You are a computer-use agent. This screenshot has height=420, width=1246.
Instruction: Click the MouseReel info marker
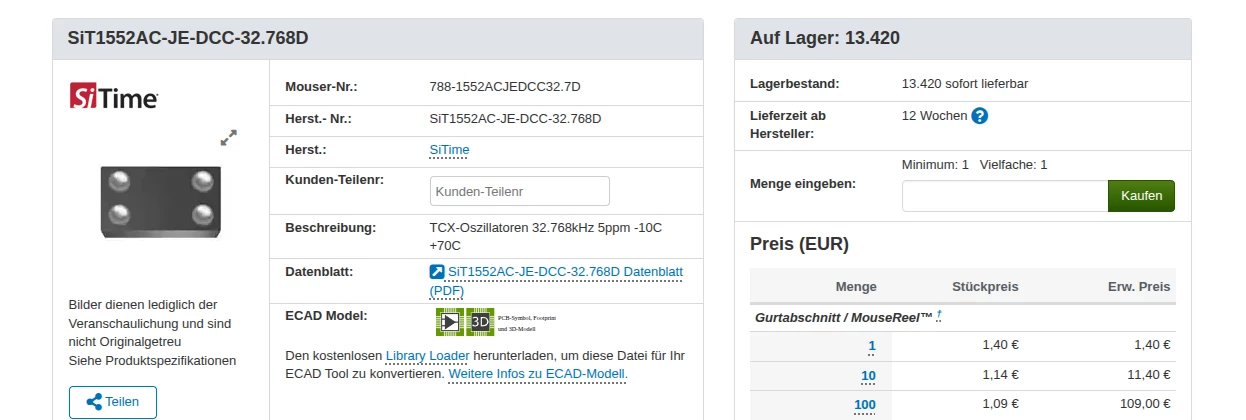(x=939, y=316)
